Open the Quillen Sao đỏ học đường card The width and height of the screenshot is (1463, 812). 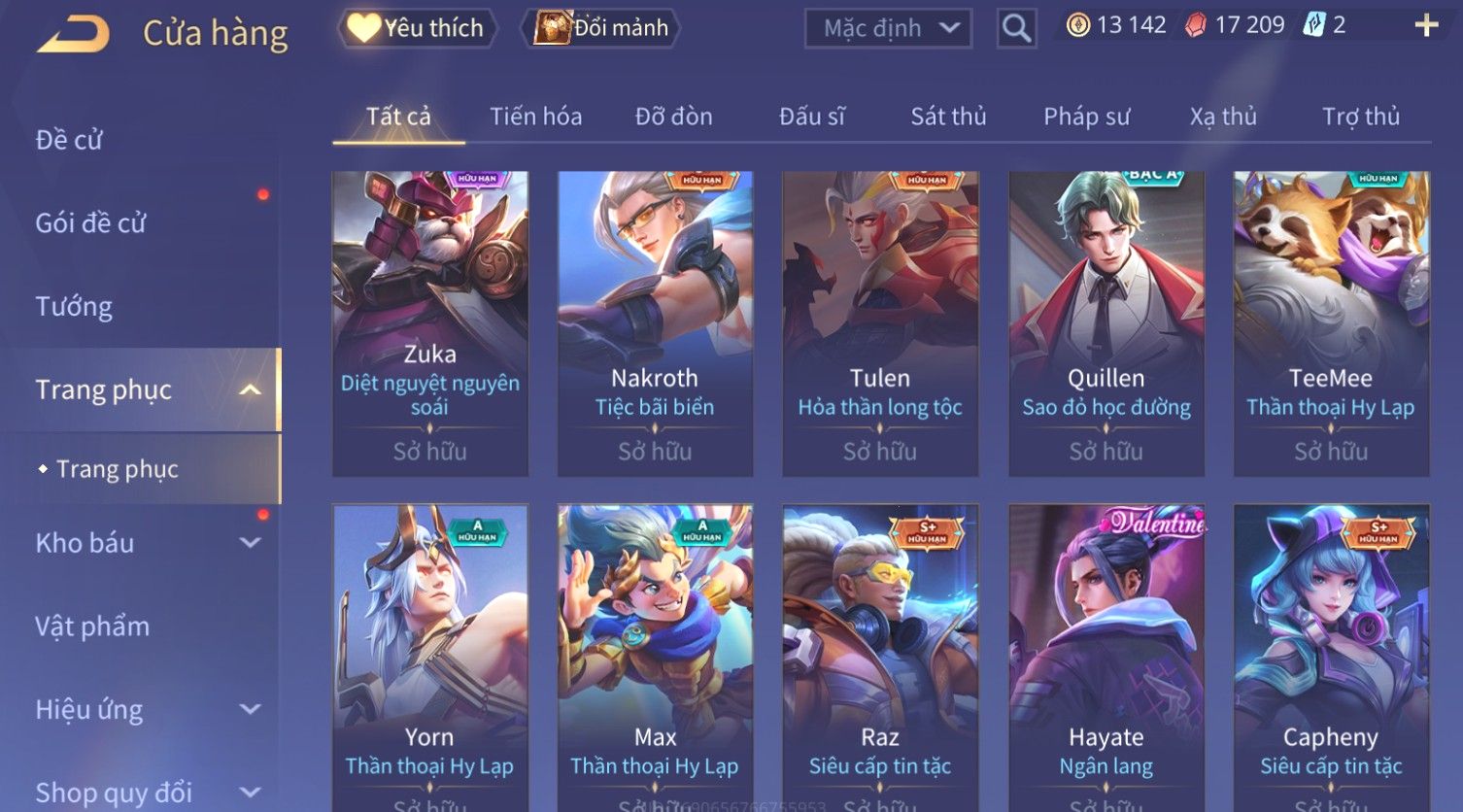1106,323
